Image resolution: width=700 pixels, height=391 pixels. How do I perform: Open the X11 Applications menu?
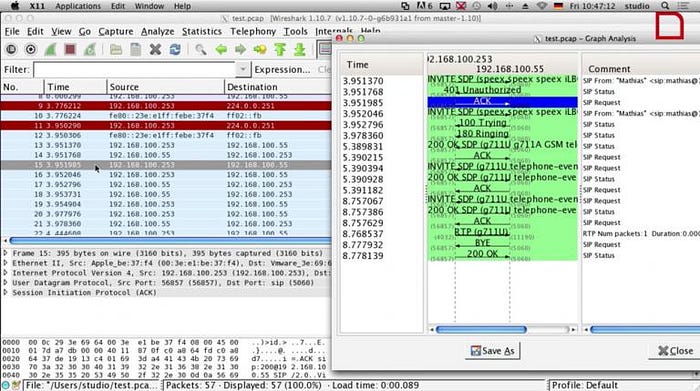[x=78, y=6]
